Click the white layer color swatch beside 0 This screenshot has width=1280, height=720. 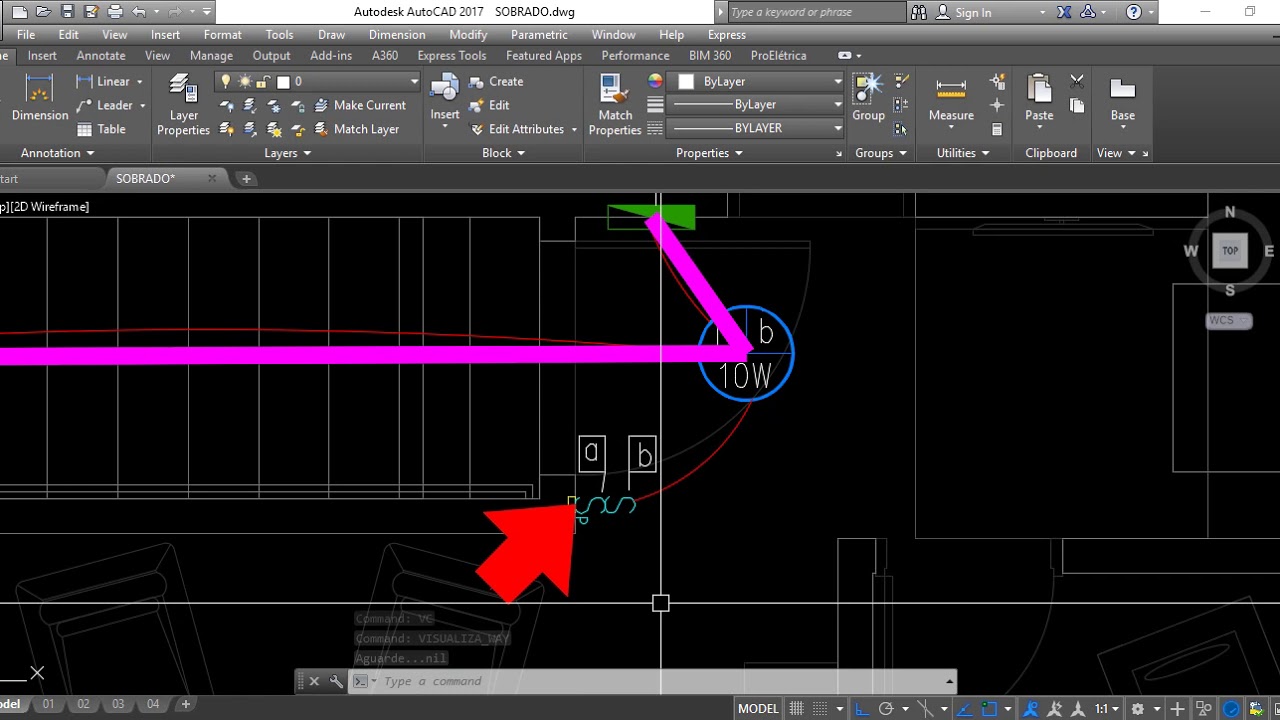point(283,82)
